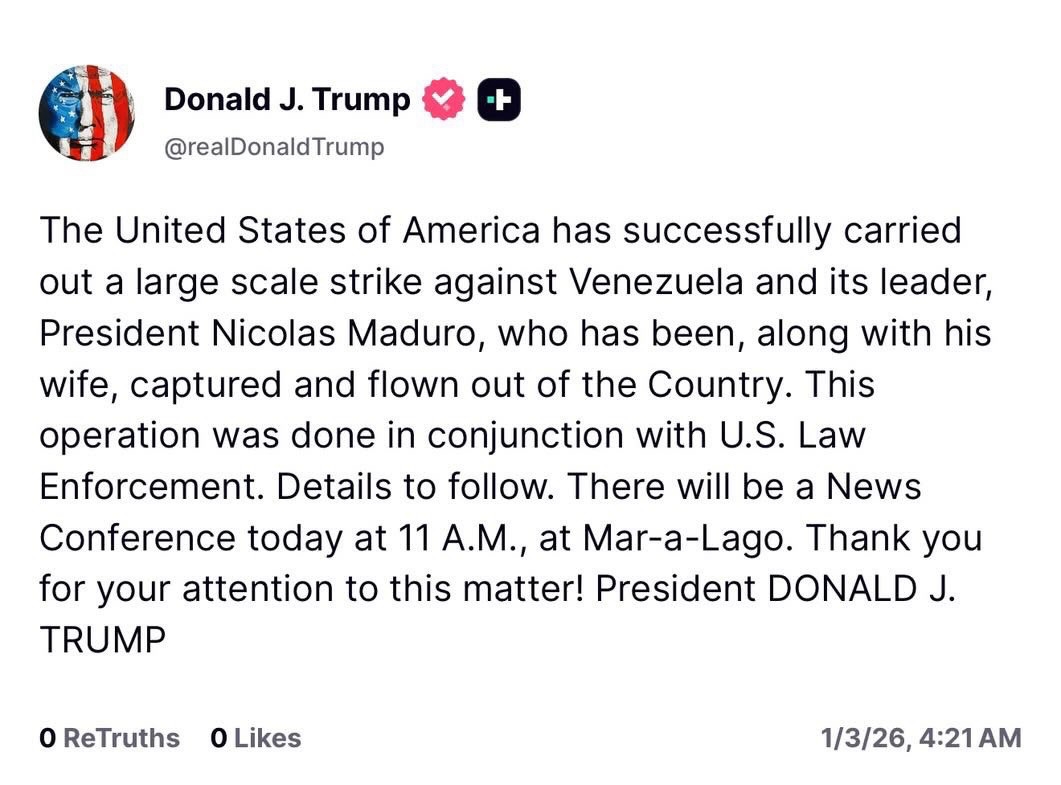
Task: Click the zero count beside Likes
Action: (x=219, y=739)
